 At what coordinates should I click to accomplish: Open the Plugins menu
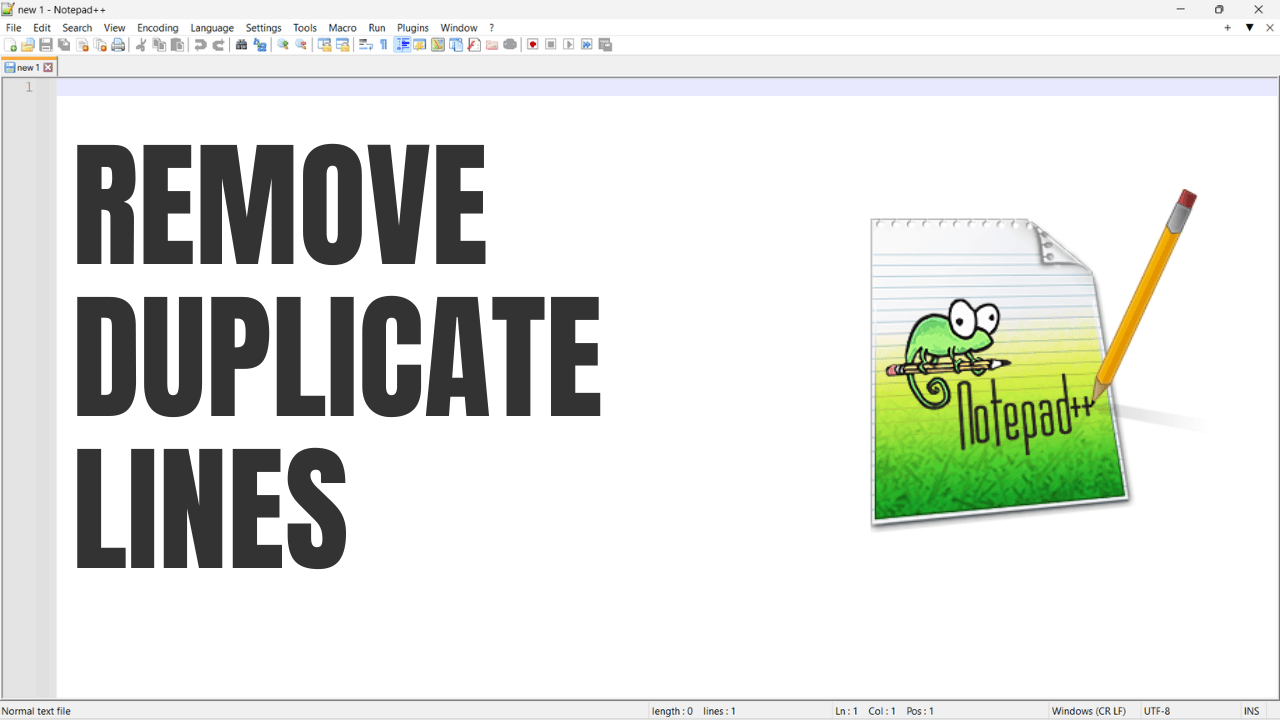(412, 27)
